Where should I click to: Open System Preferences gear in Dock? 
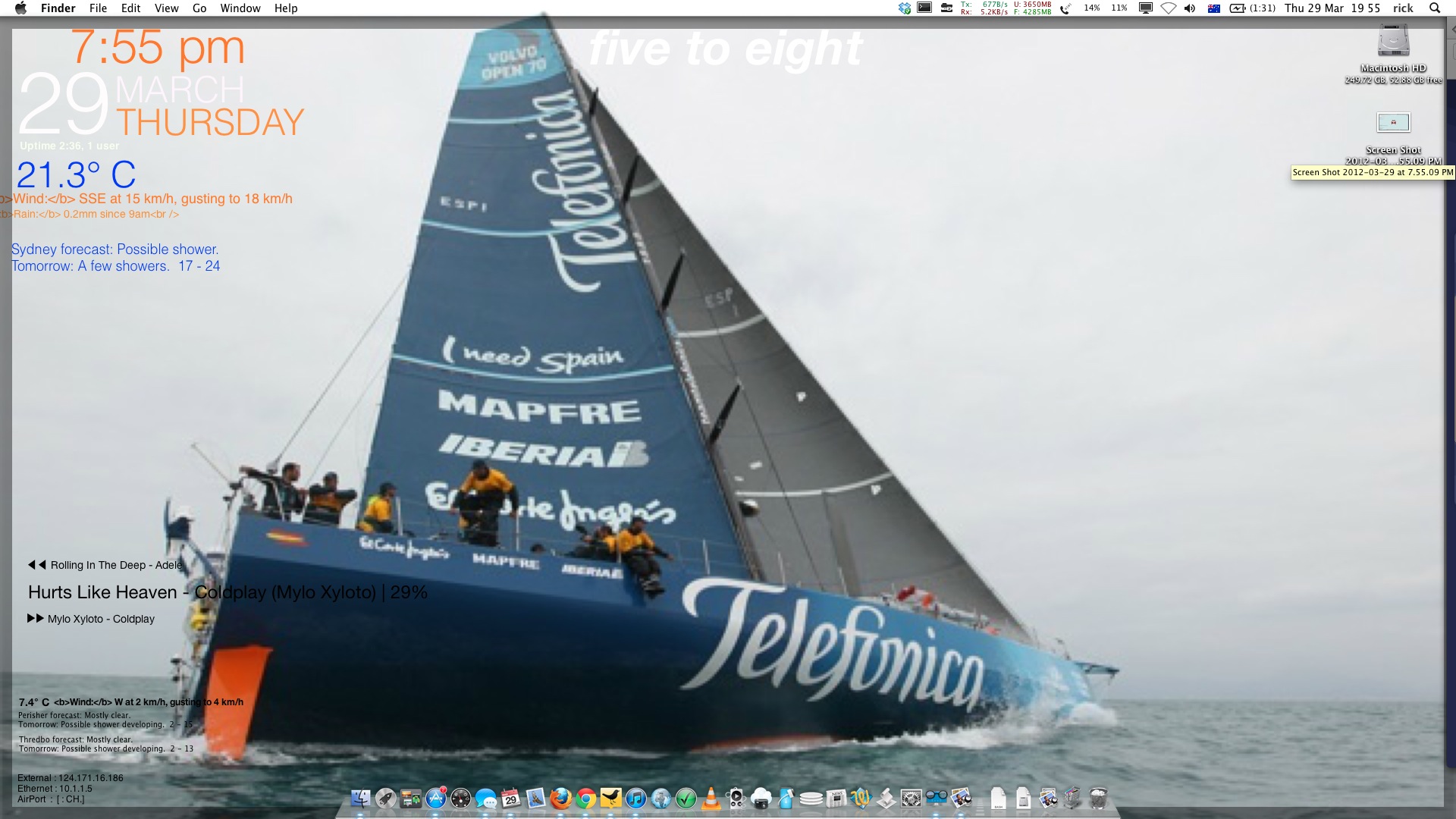click(912, 798)
